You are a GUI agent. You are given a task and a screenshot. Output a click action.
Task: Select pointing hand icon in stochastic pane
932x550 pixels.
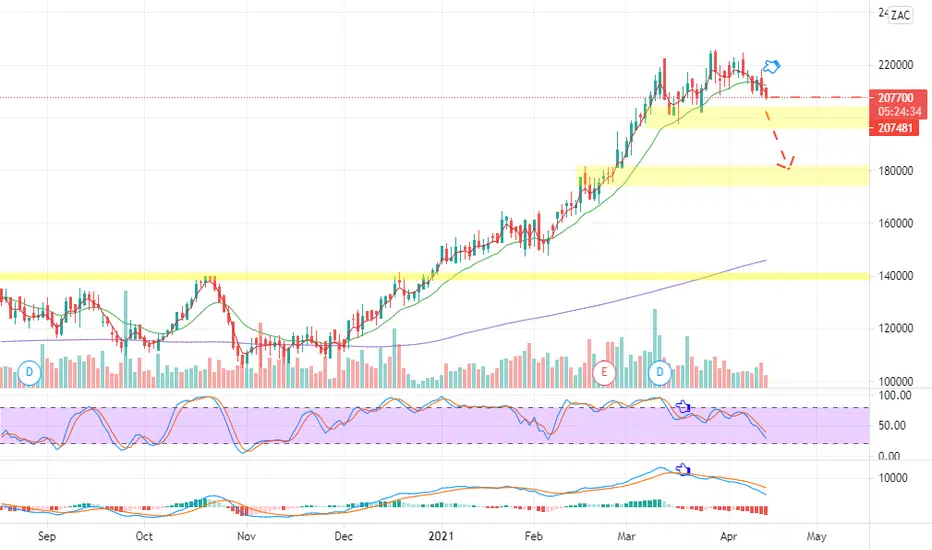click(682, 407)
